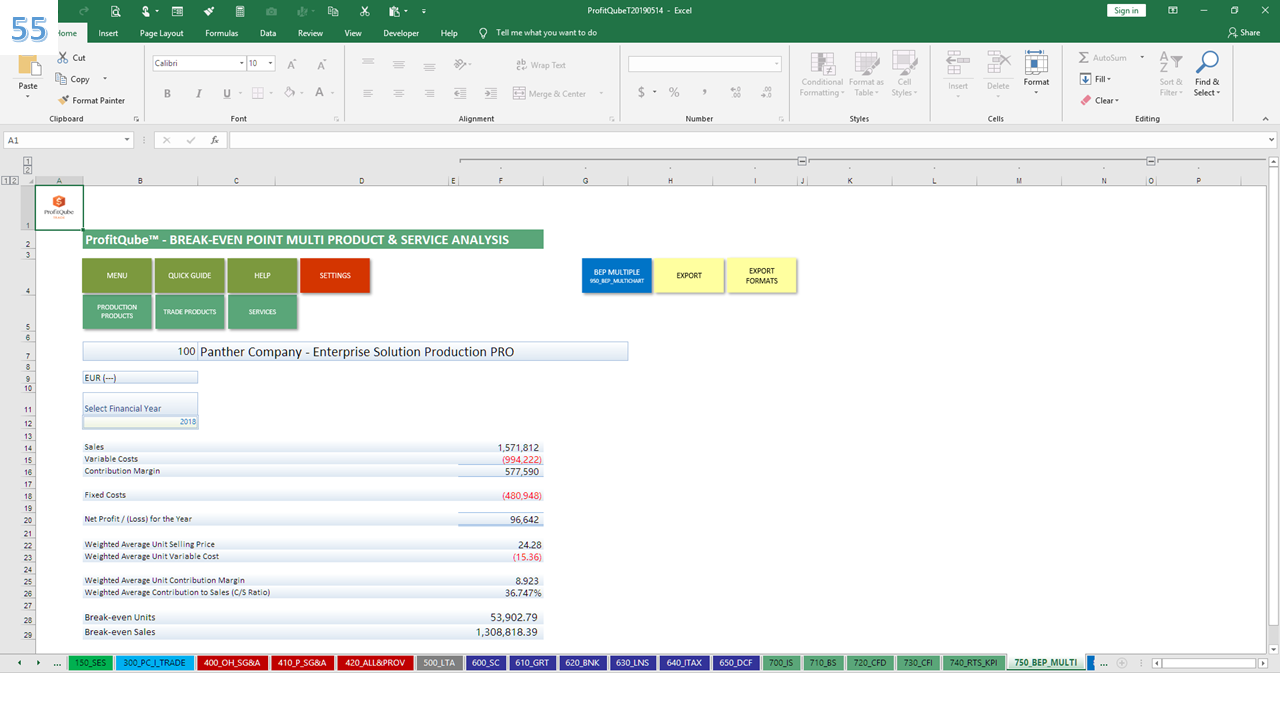
Task: Open Conditional Formatting
Action: (822, 74)
